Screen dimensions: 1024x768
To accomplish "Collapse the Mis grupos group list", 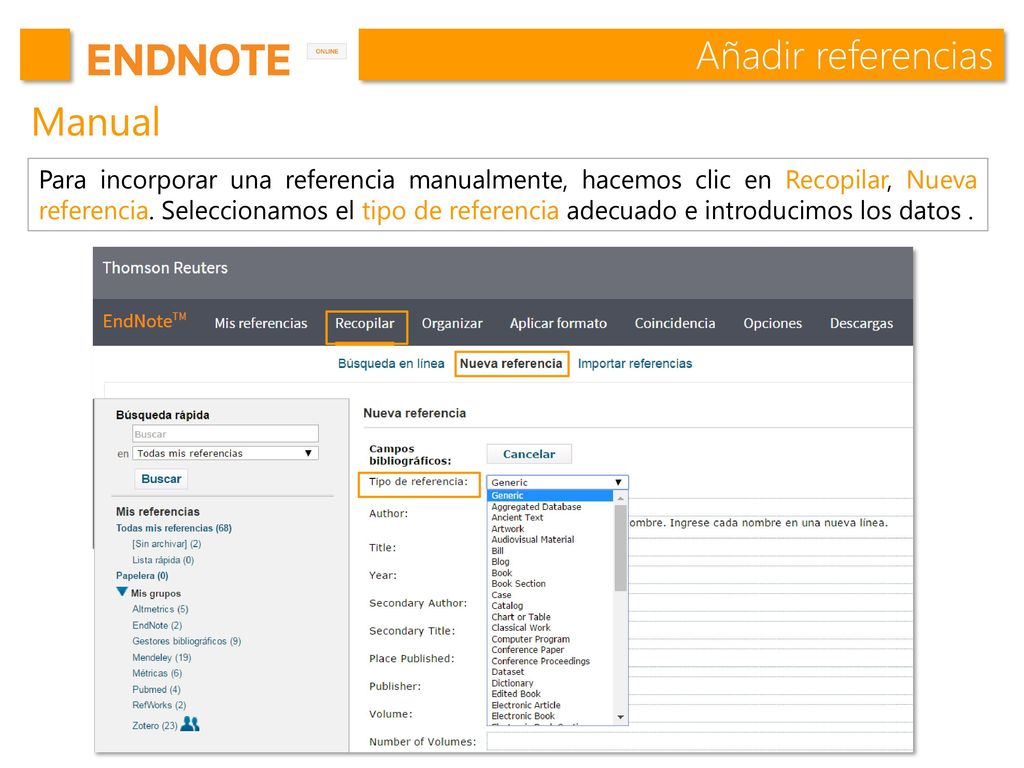I will 122,592.
